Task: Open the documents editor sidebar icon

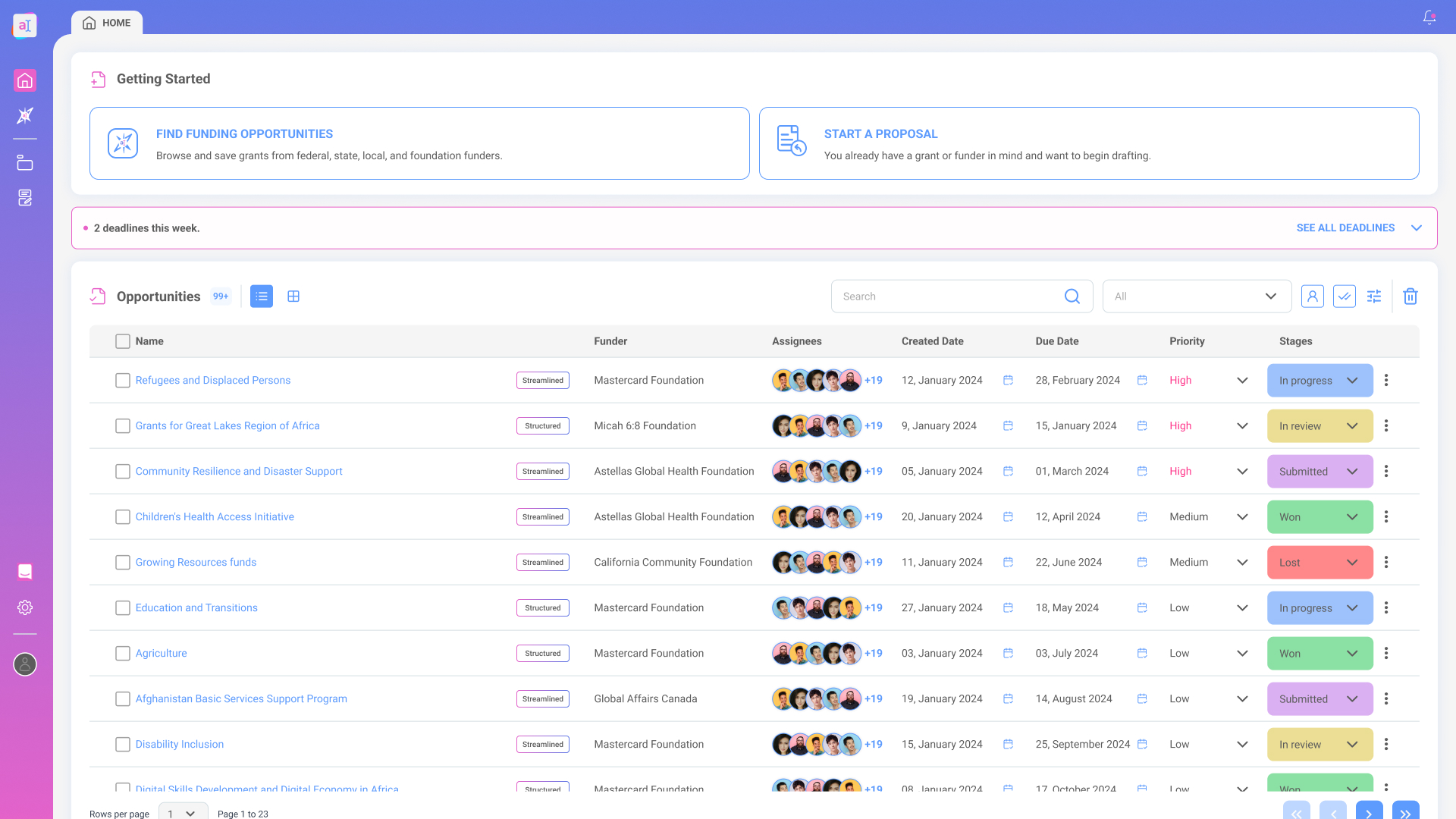Action: click(x=25, y=198)
